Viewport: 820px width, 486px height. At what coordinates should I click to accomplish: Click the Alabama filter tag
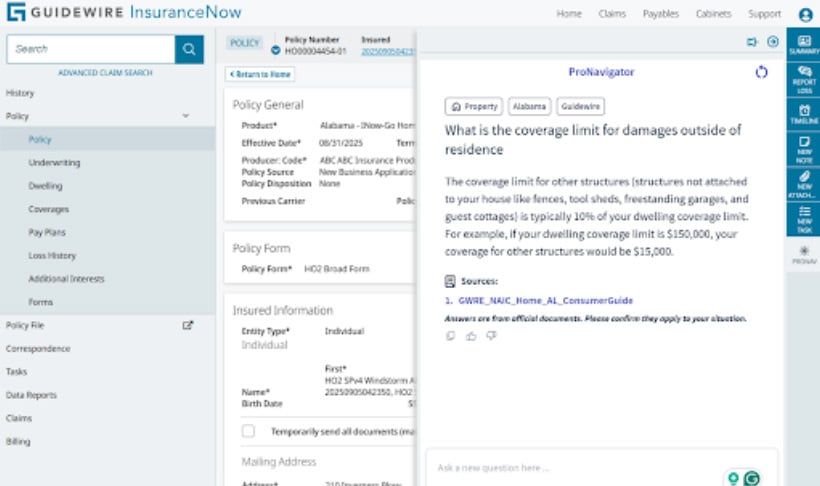pyautogui.click(x=529, y=107)
